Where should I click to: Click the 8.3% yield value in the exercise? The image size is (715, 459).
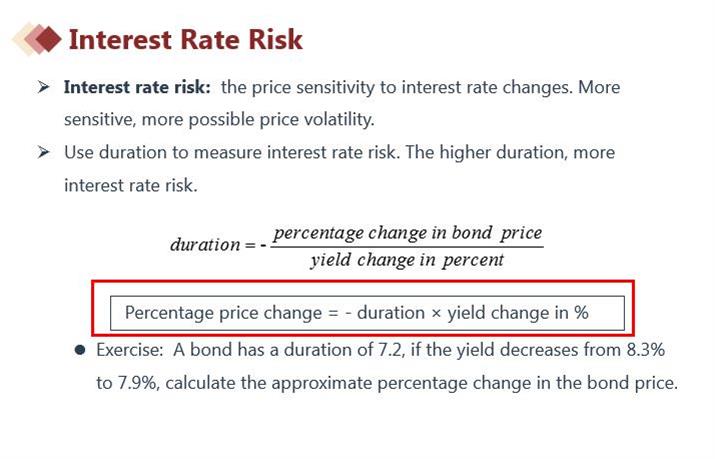(640, 351)
